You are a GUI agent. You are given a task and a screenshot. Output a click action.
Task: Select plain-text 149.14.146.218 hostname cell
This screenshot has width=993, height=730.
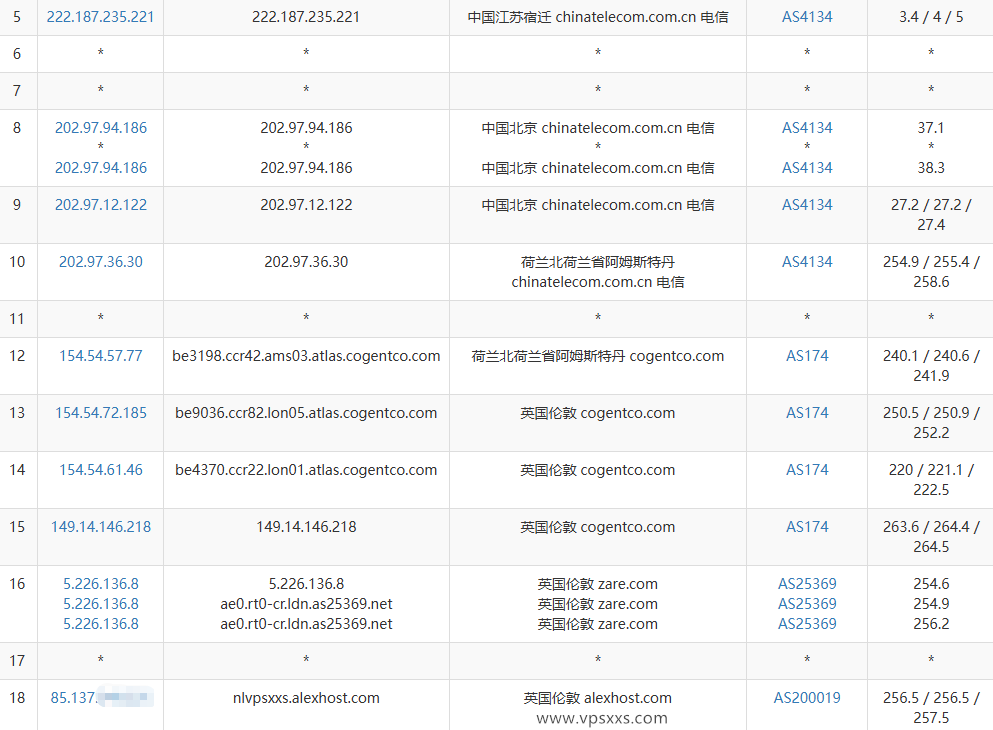point(306,527)
